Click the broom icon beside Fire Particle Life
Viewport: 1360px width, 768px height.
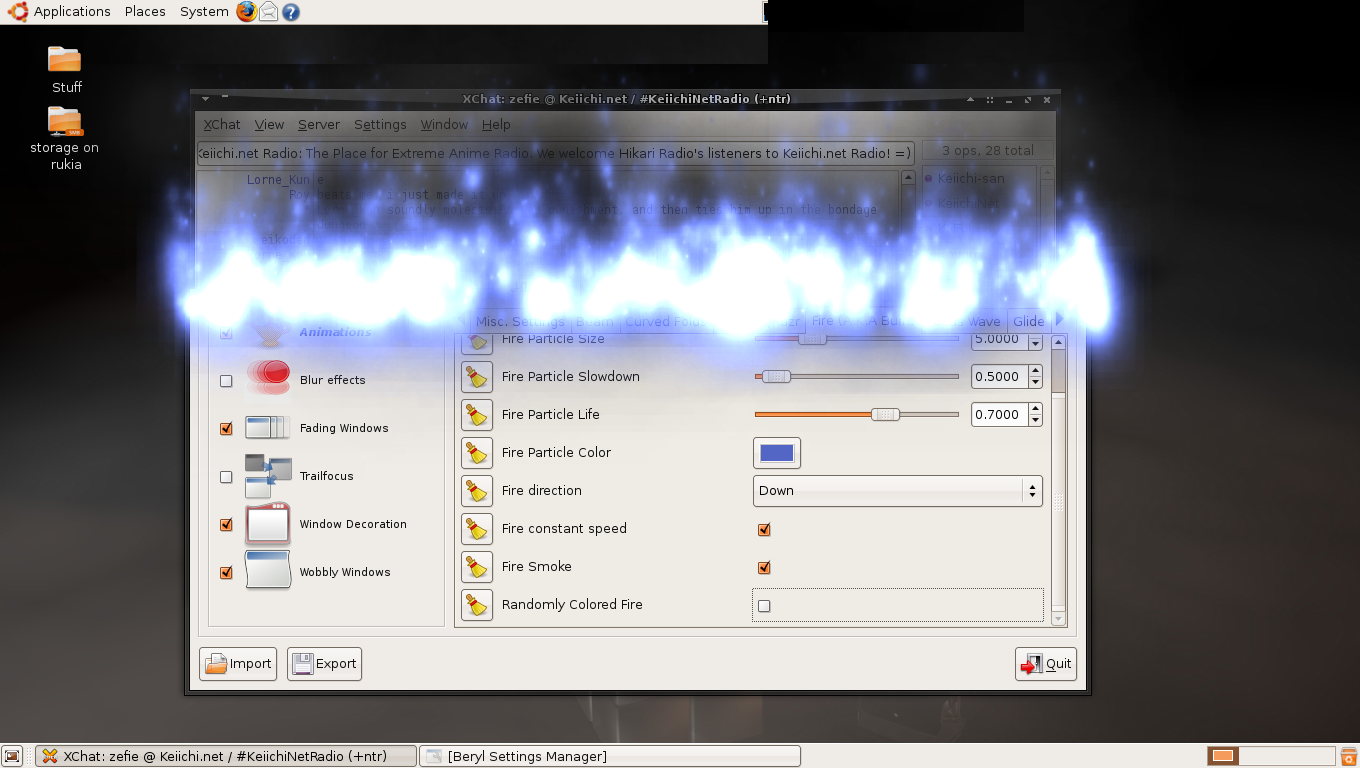point(477,415)
